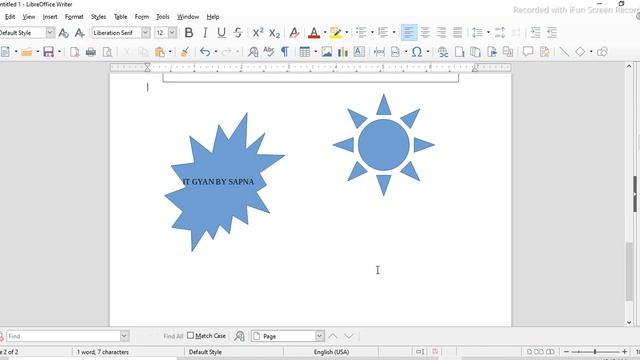The width and height of the screenshot is (640, 360).
Task: Run spelling check
Action: [x=269, y=52]
